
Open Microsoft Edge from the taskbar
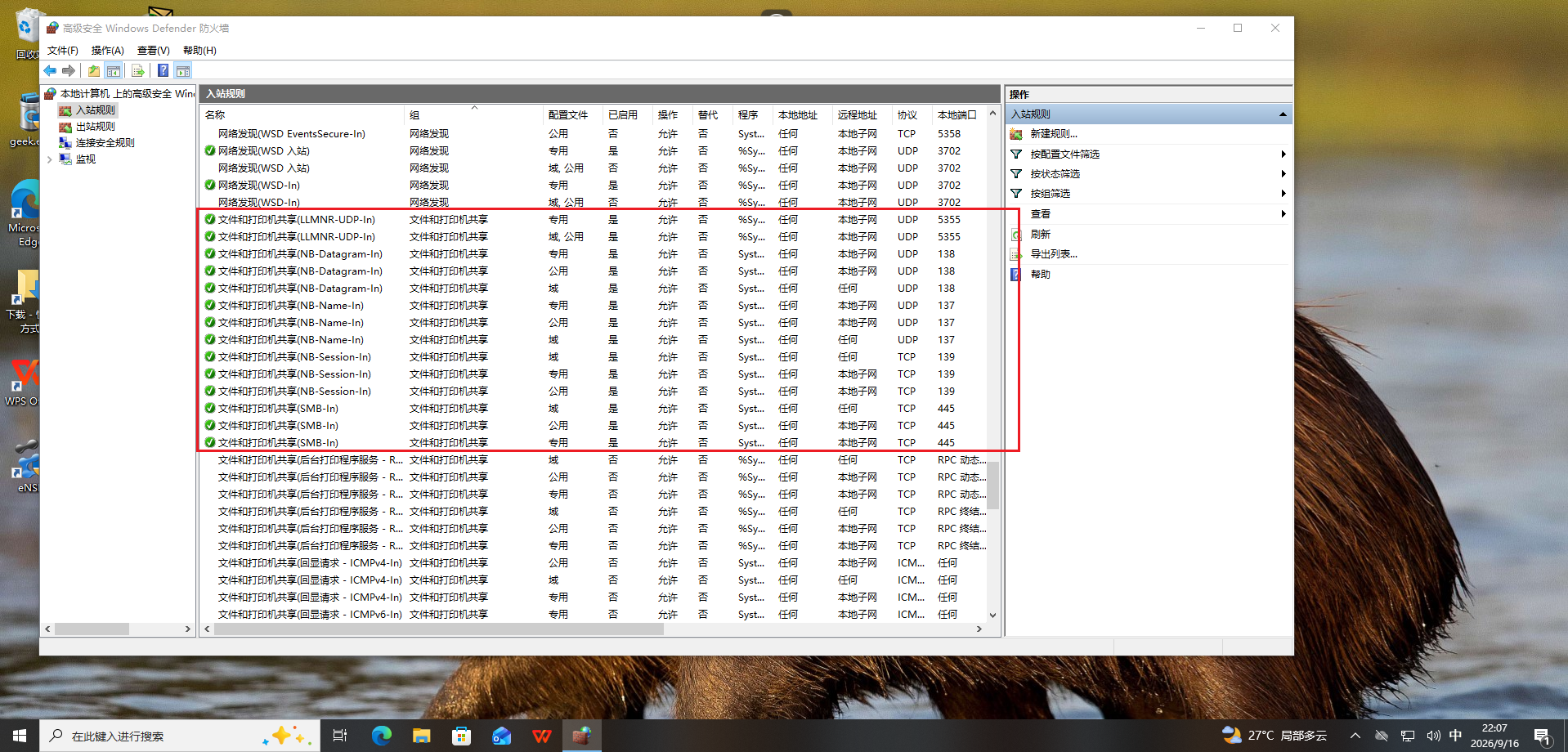click(x=381, y=736)
